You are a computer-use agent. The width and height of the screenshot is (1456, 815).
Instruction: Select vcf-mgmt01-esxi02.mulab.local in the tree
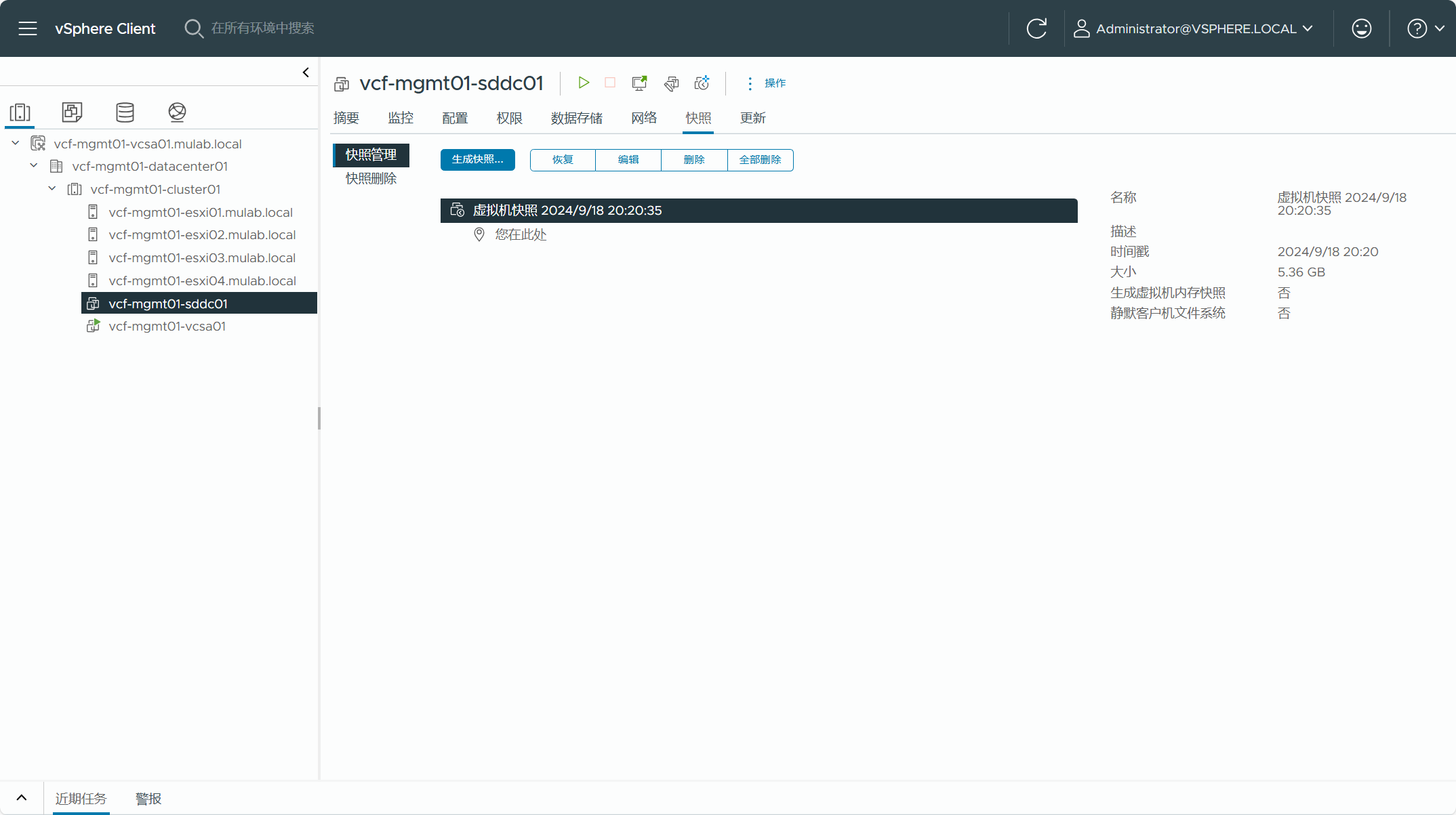click(202, 235)
